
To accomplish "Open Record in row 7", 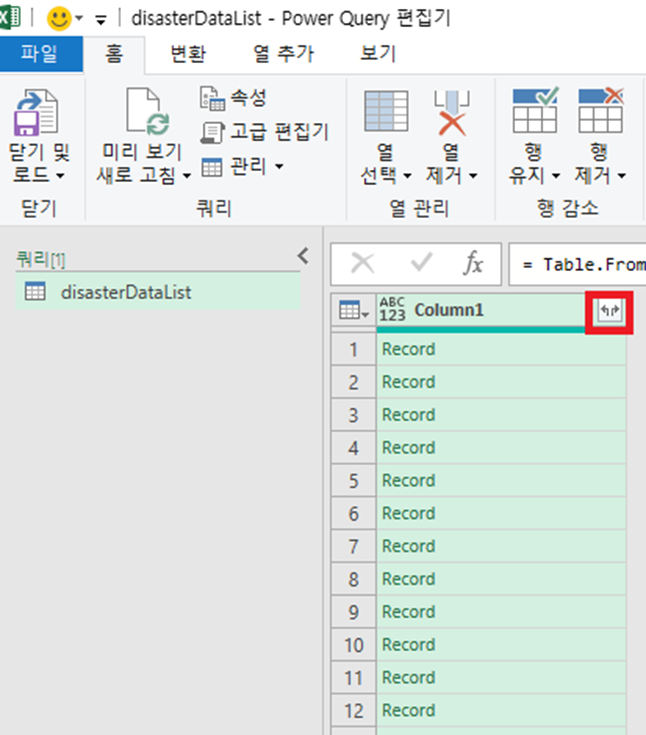I will pyautogui.click(x=408, y=546).
